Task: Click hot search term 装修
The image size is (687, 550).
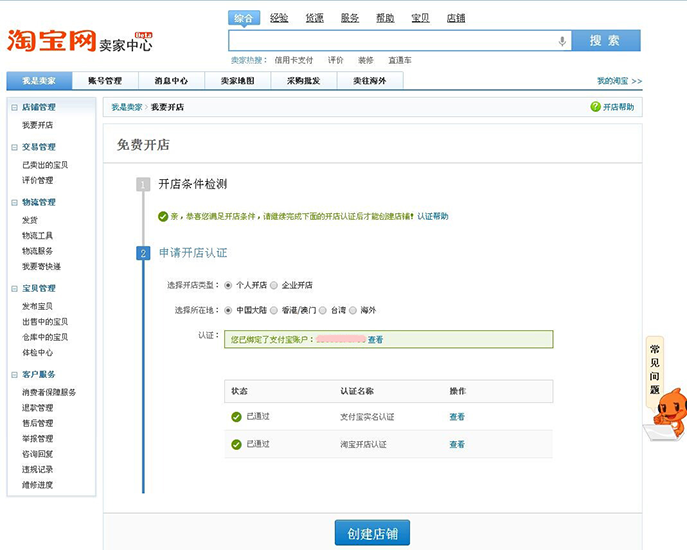Action: point(365,60)
